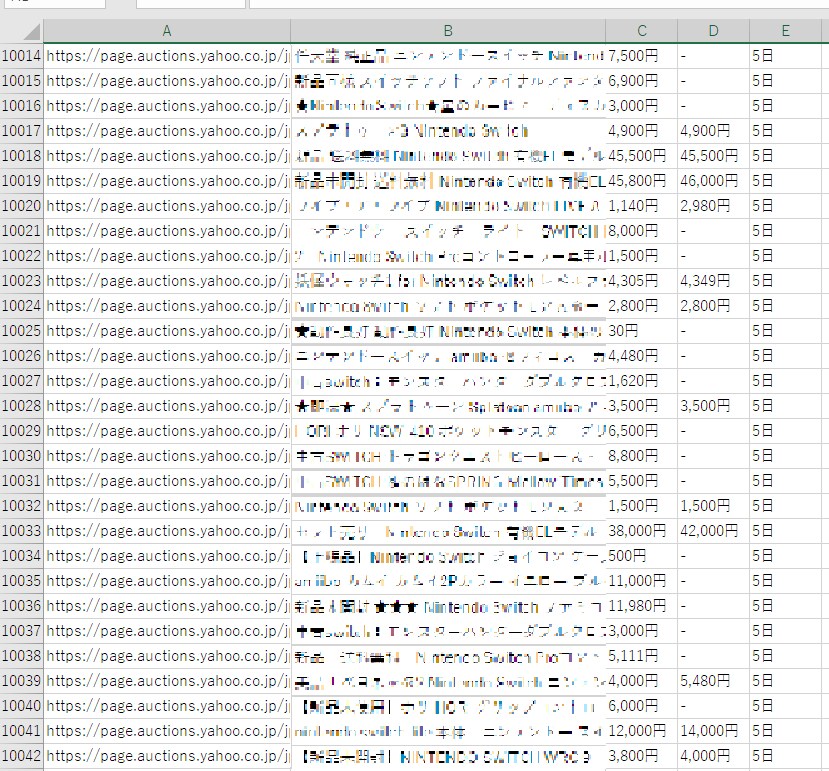This screenshot has height=771, width=829.
Task: Click the 4,480円 cell
Action: coord(641,356)
